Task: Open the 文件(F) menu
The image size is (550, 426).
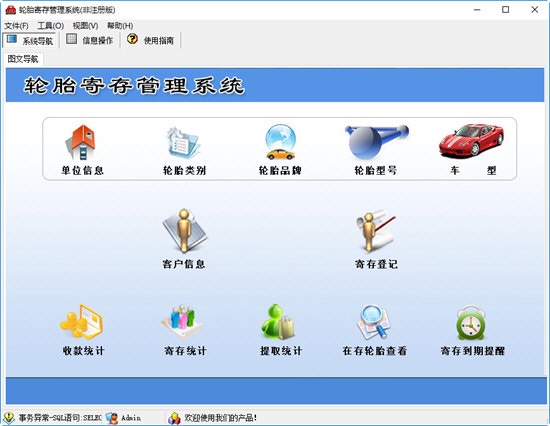Action: coord(16,26)
